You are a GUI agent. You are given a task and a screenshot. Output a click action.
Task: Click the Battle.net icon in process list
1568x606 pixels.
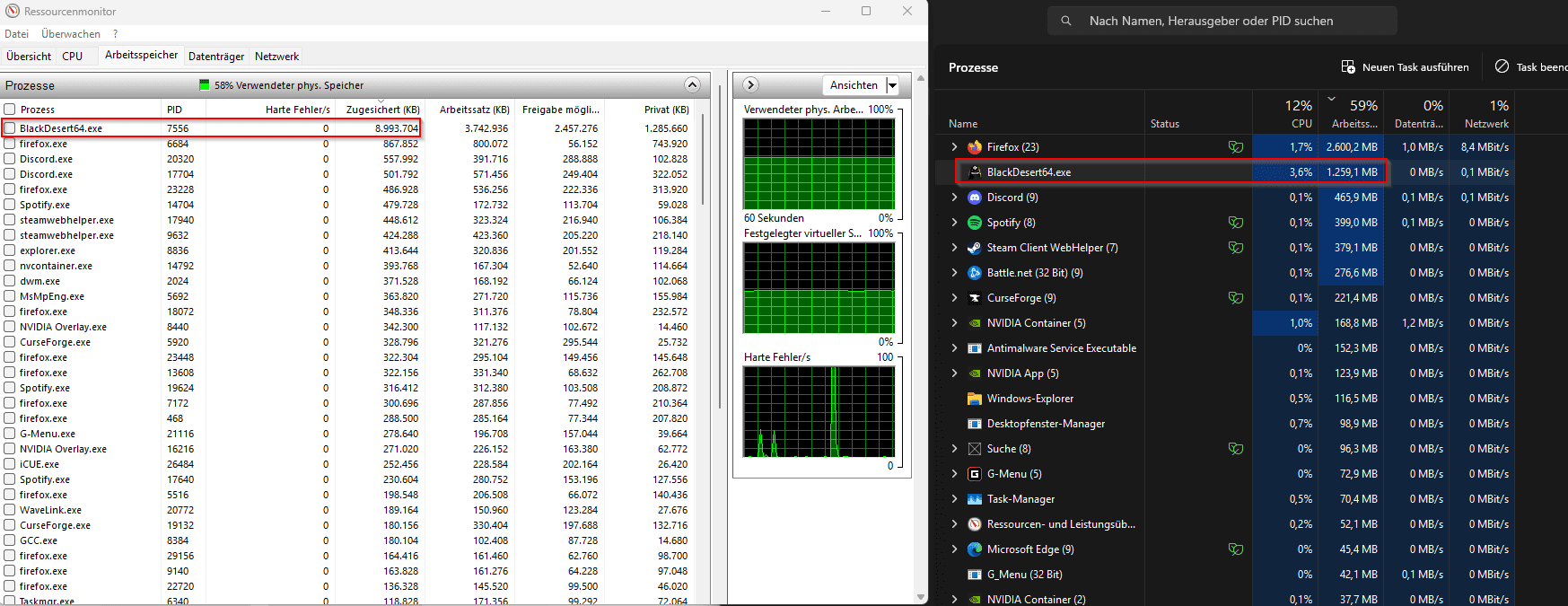pos(975,273)
